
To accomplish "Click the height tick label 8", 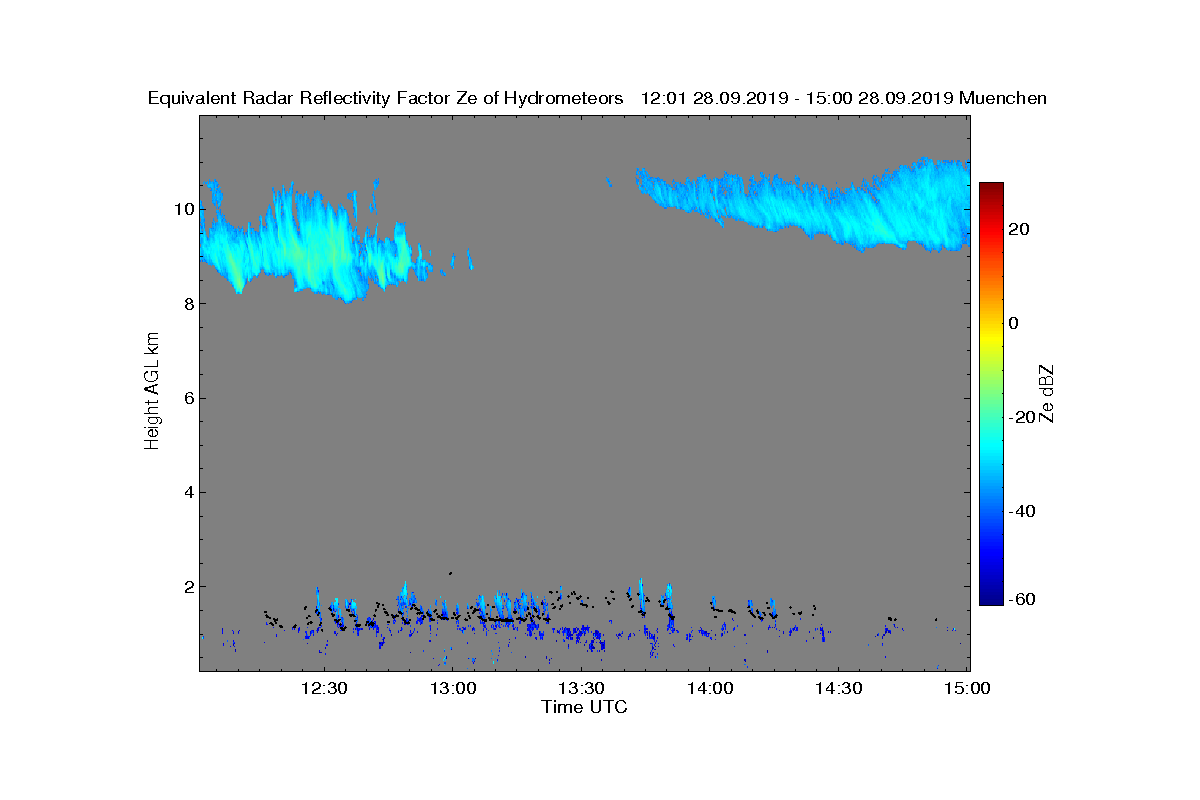I will [188, 303].
